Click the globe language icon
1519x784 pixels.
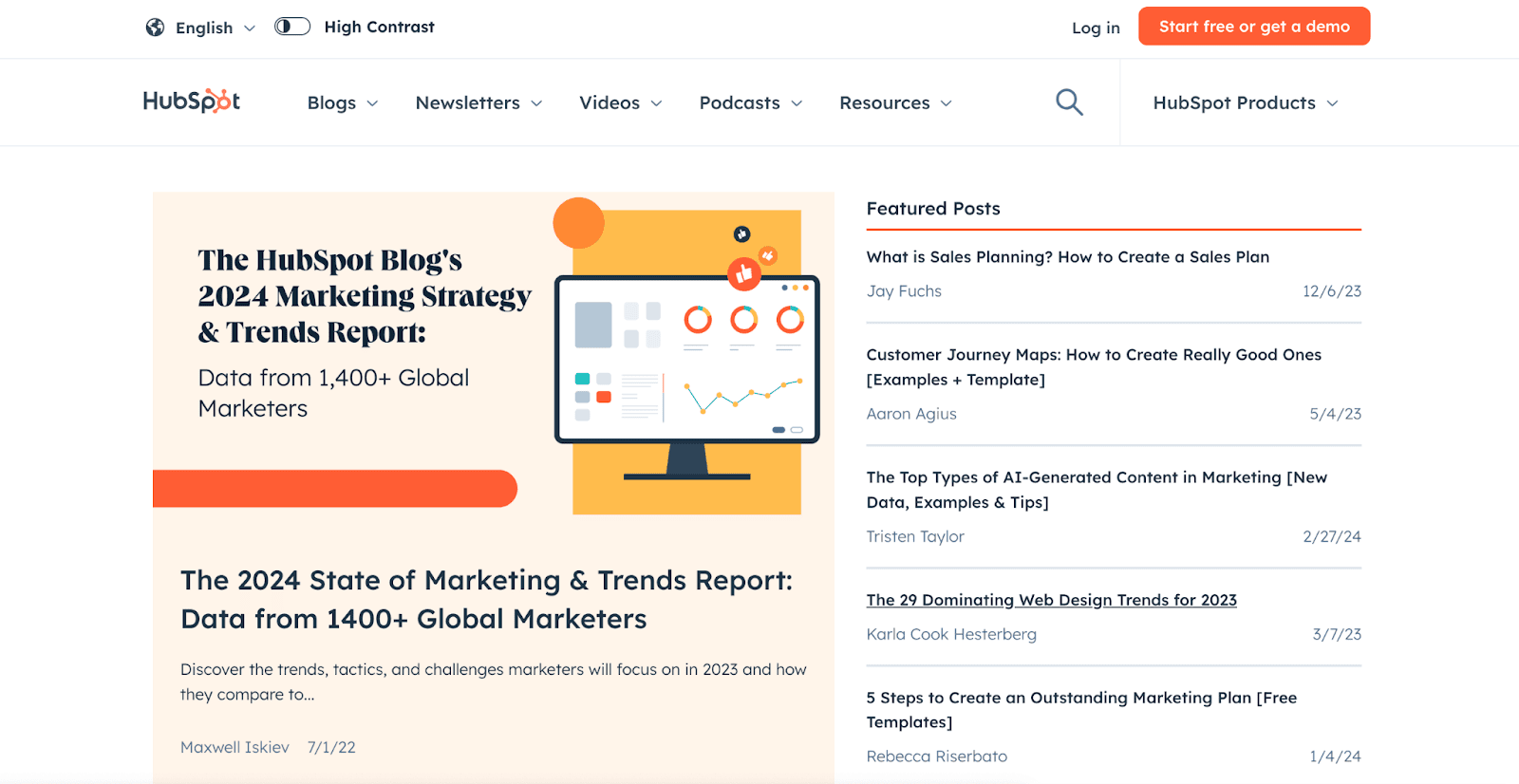coord(155,28)
